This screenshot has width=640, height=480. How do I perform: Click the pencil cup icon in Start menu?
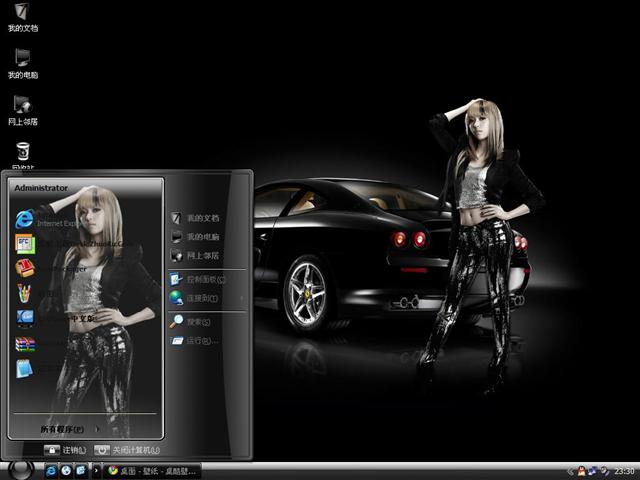(26, 294)
